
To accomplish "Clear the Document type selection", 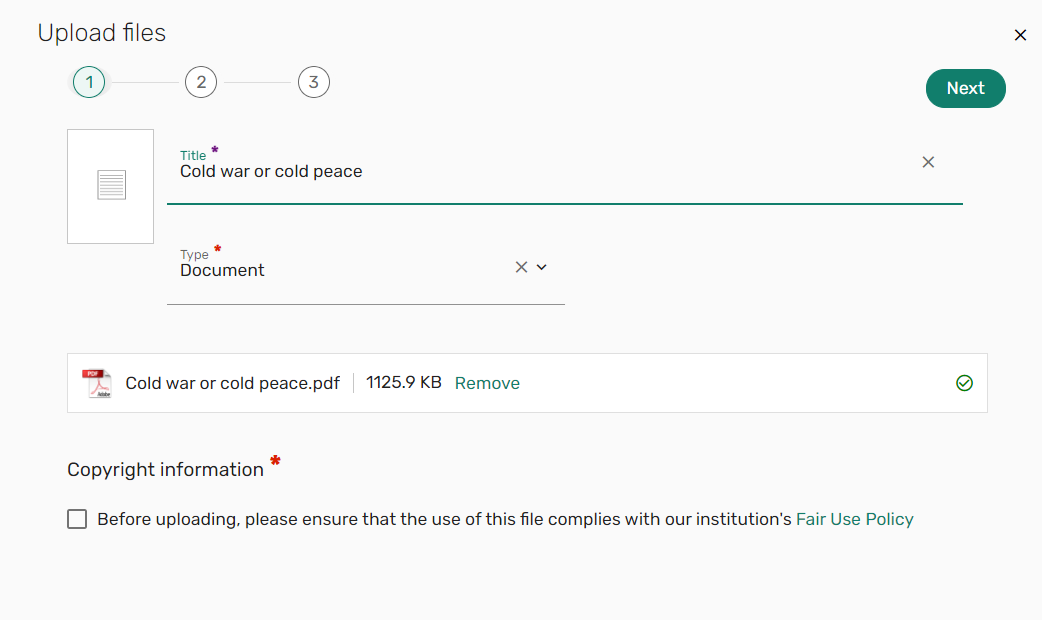I will click(x=521, y=267).
